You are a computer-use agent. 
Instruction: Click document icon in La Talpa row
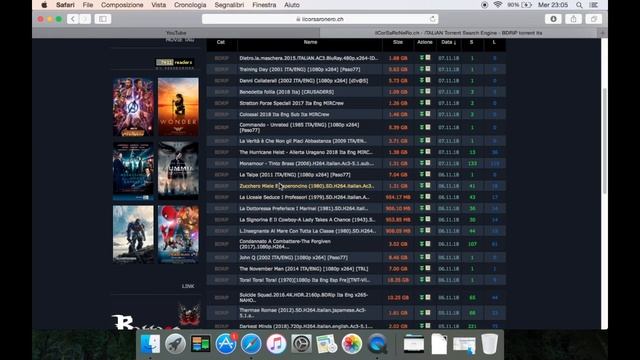[428, 174]
